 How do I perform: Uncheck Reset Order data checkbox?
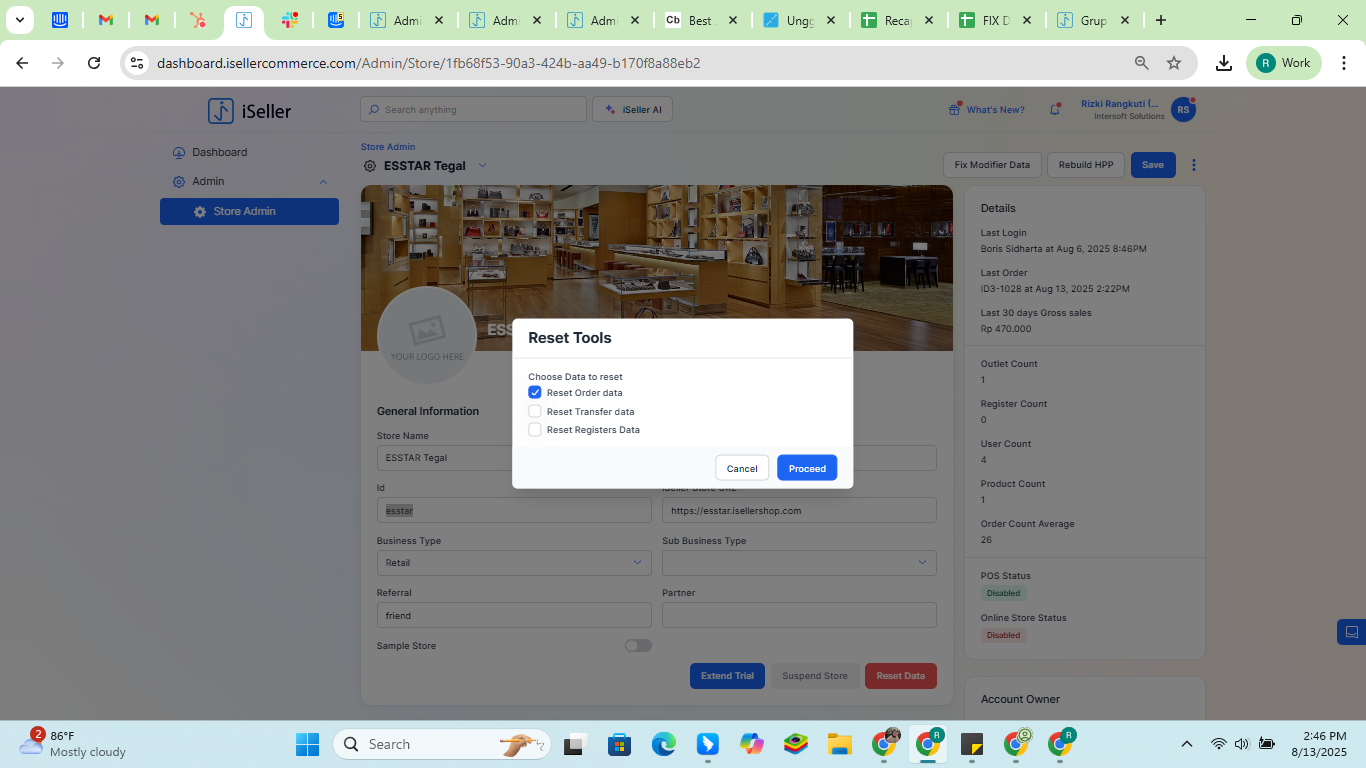tap(535, 393)
